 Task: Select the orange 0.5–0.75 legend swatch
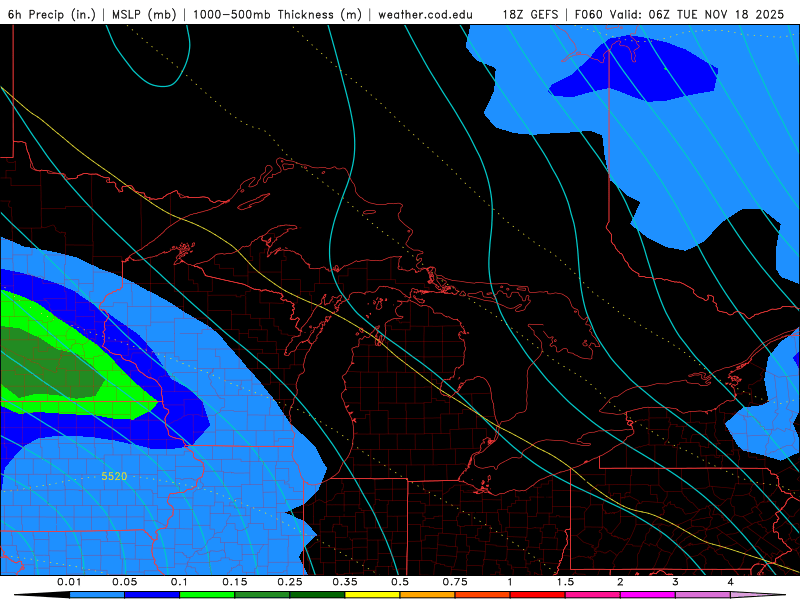[x=428, y=595]
